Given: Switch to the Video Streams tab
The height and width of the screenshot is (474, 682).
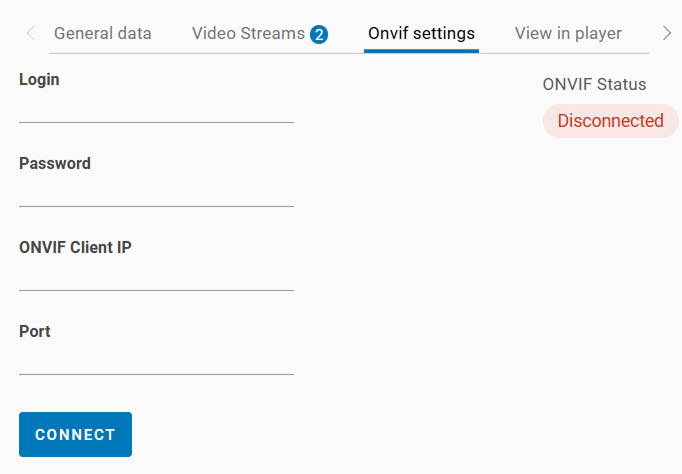Looking at the screenshot, I should pos(249,34).
